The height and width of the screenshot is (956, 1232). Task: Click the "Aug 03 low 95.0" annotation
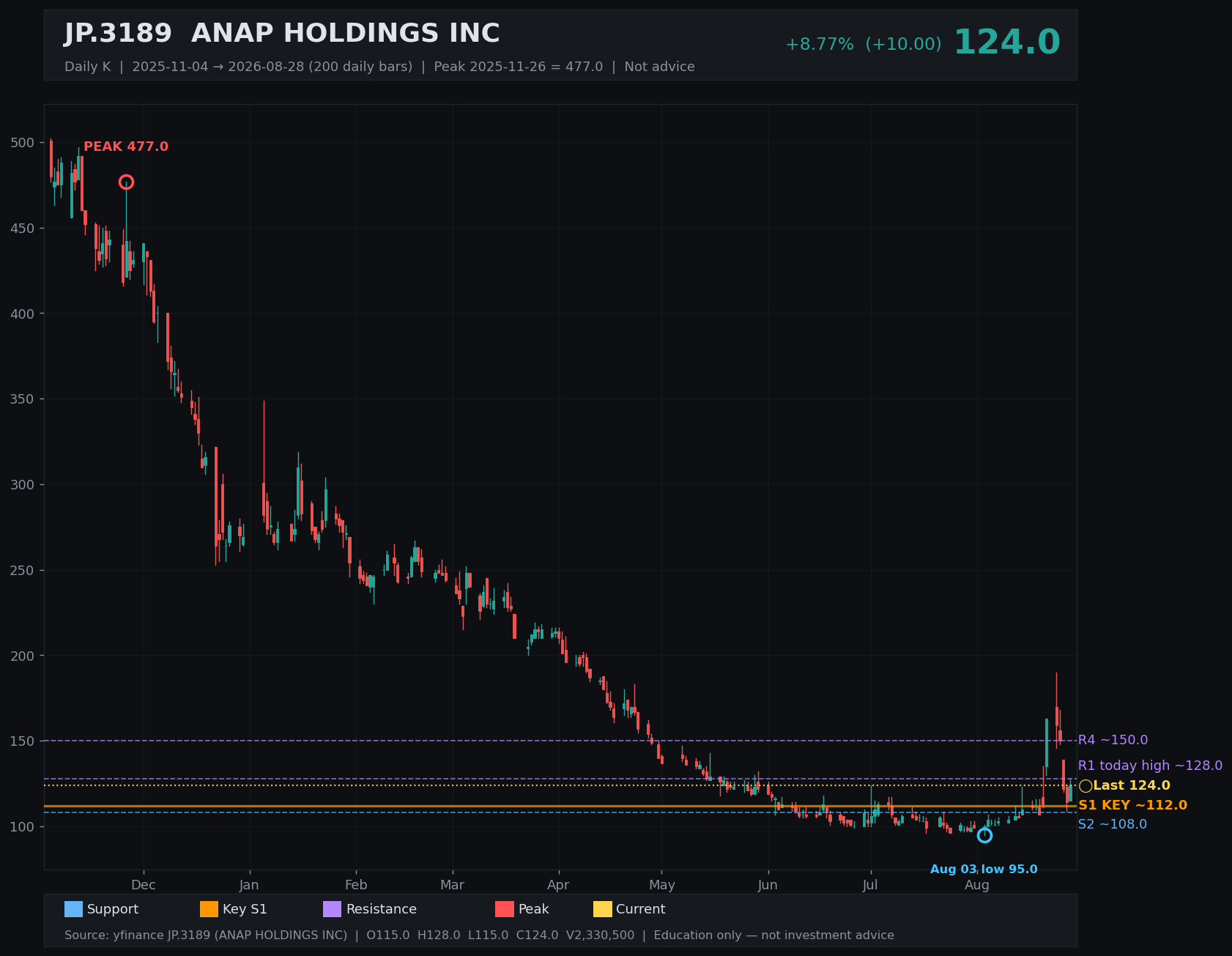(x=984, y=870)
